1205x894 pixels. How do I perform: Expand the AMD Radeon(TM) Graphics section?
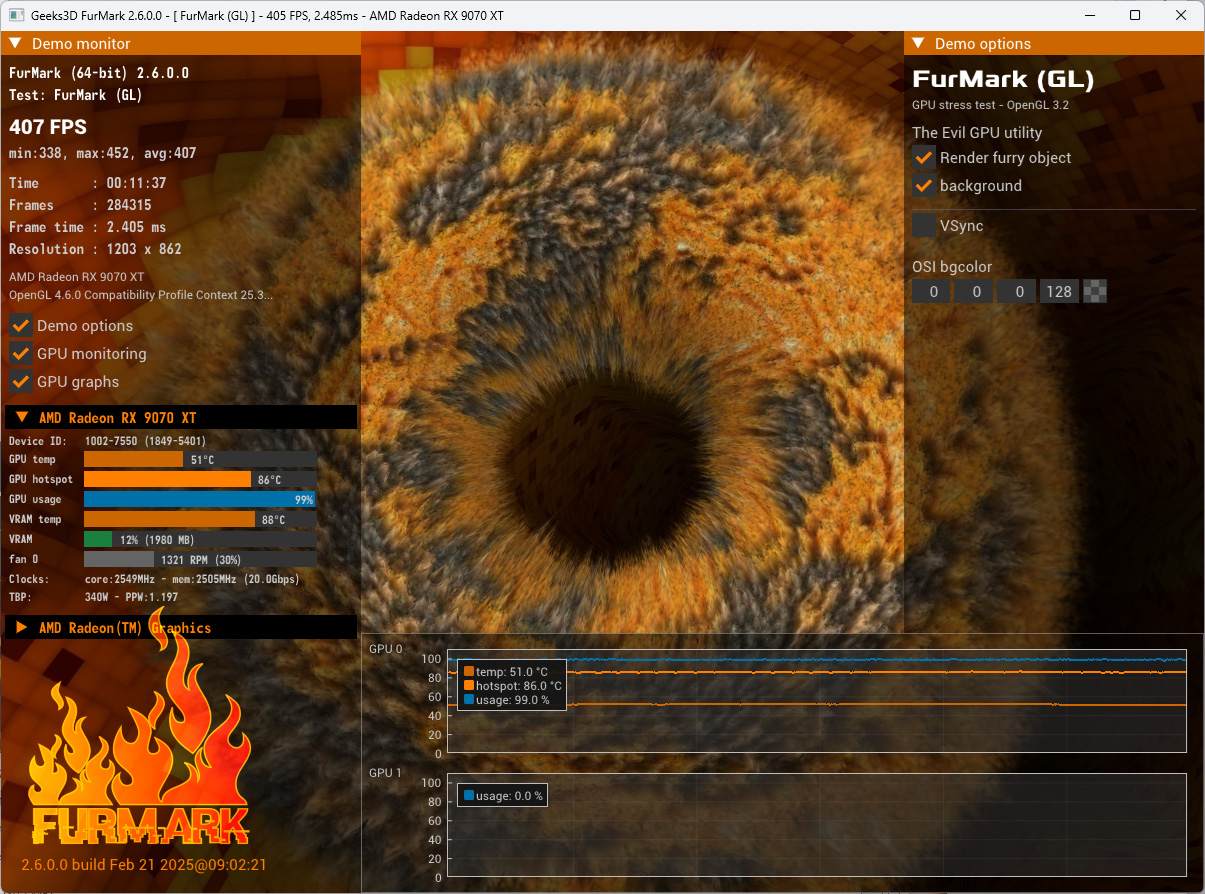(21, 627)
